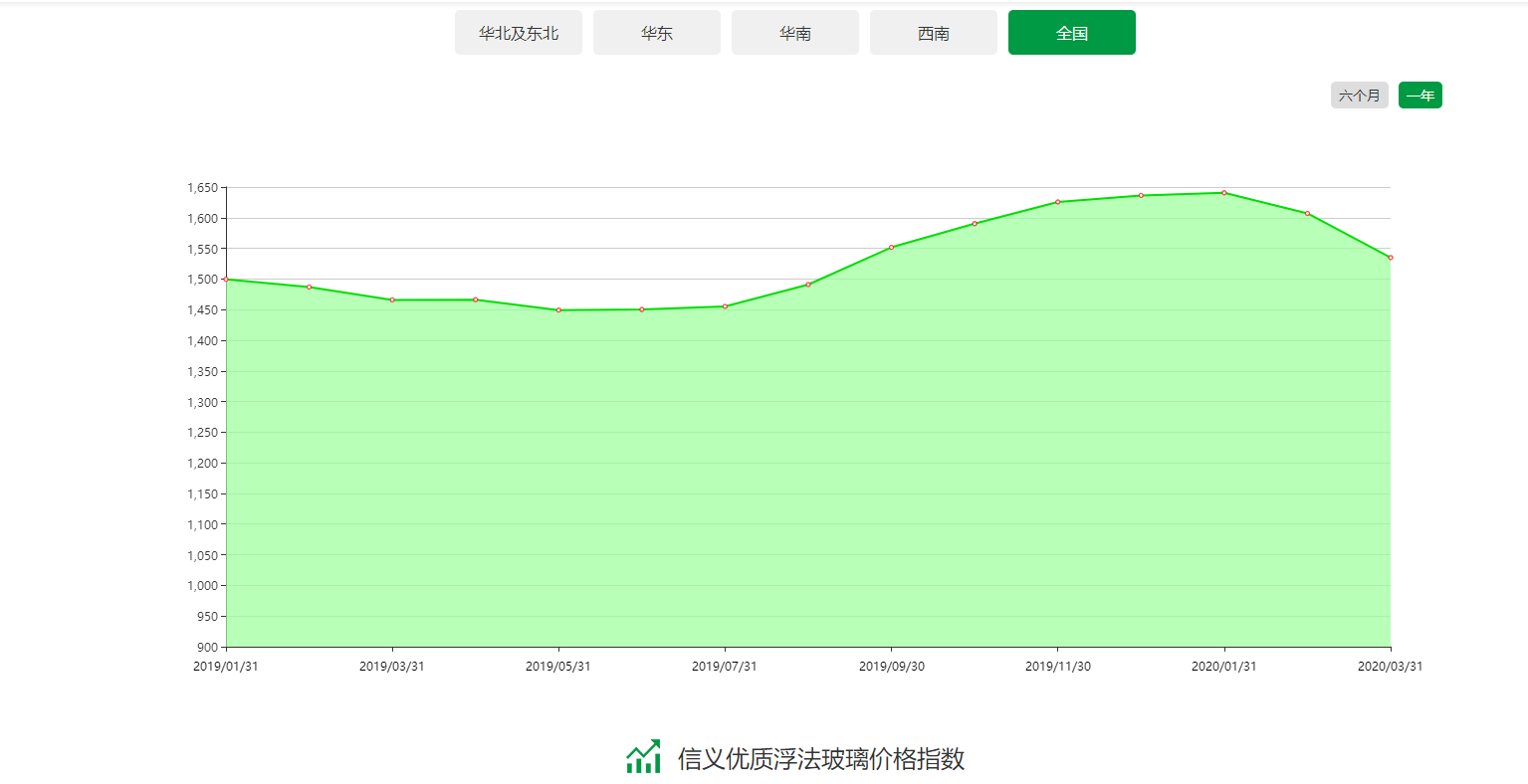Click the 2019/09/30 x-axis date label

coord(891,667)
